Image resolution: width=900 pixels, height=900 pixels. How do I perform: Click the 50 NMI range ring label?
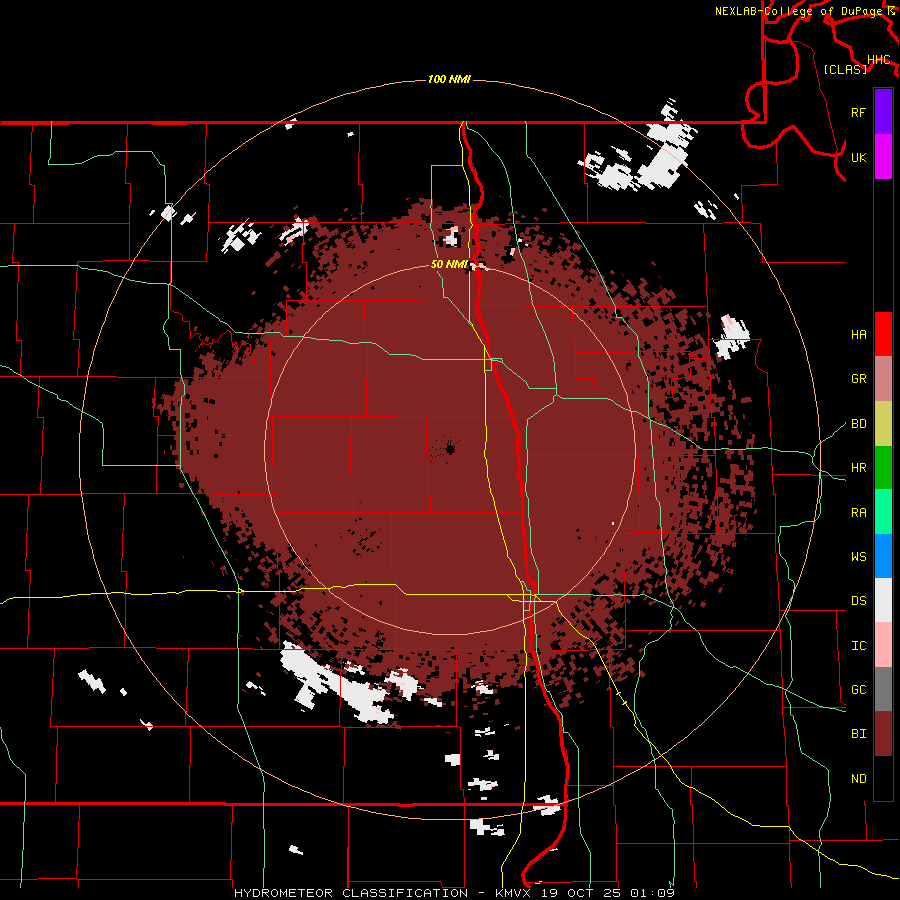[x=449, y=264]
